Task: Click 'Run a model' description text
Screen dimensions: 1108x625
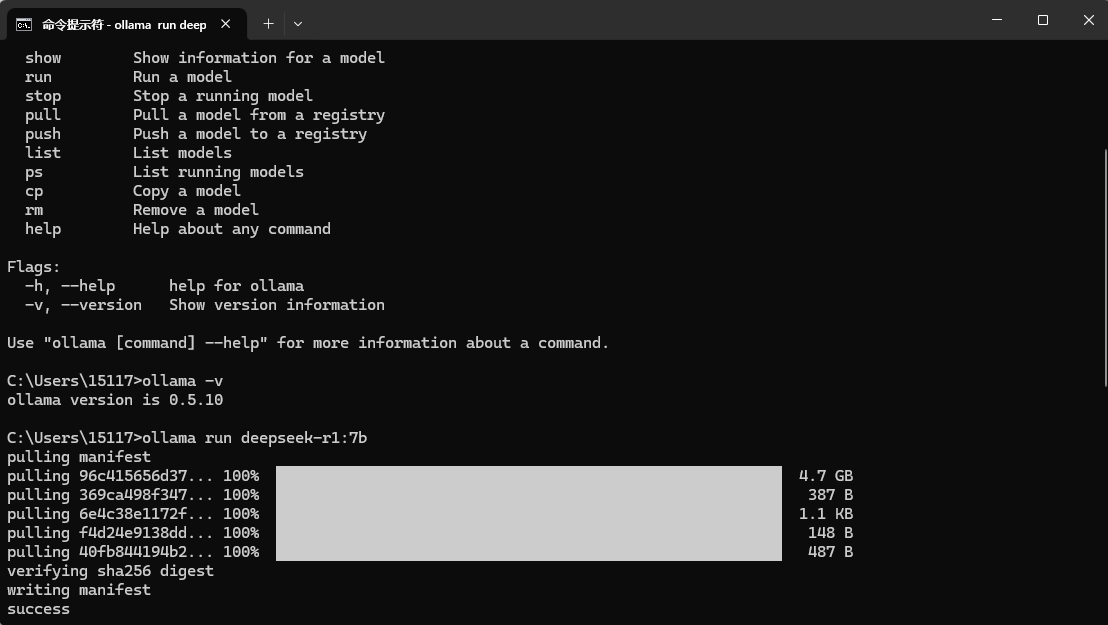Action: pos(182,77)
